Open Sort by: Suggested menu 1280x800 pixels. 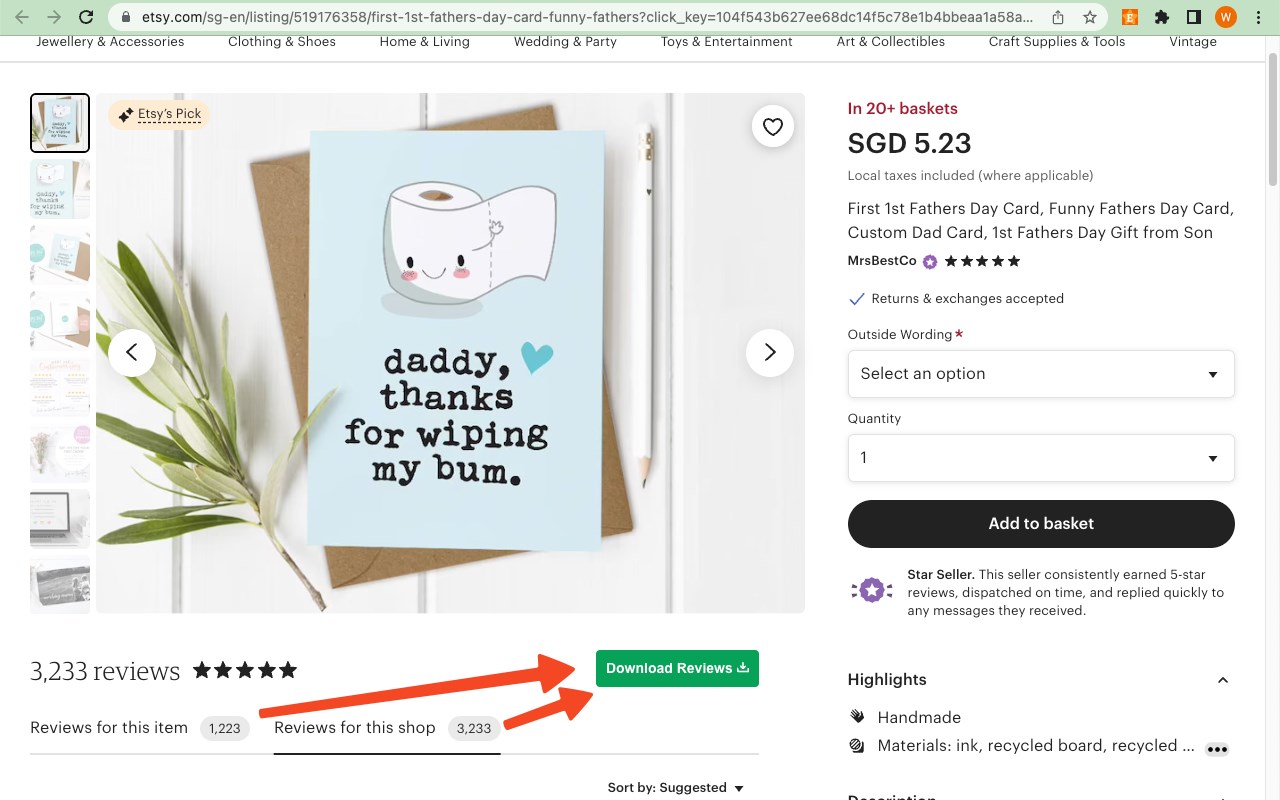pyautogui.click(x=675, y=788)
